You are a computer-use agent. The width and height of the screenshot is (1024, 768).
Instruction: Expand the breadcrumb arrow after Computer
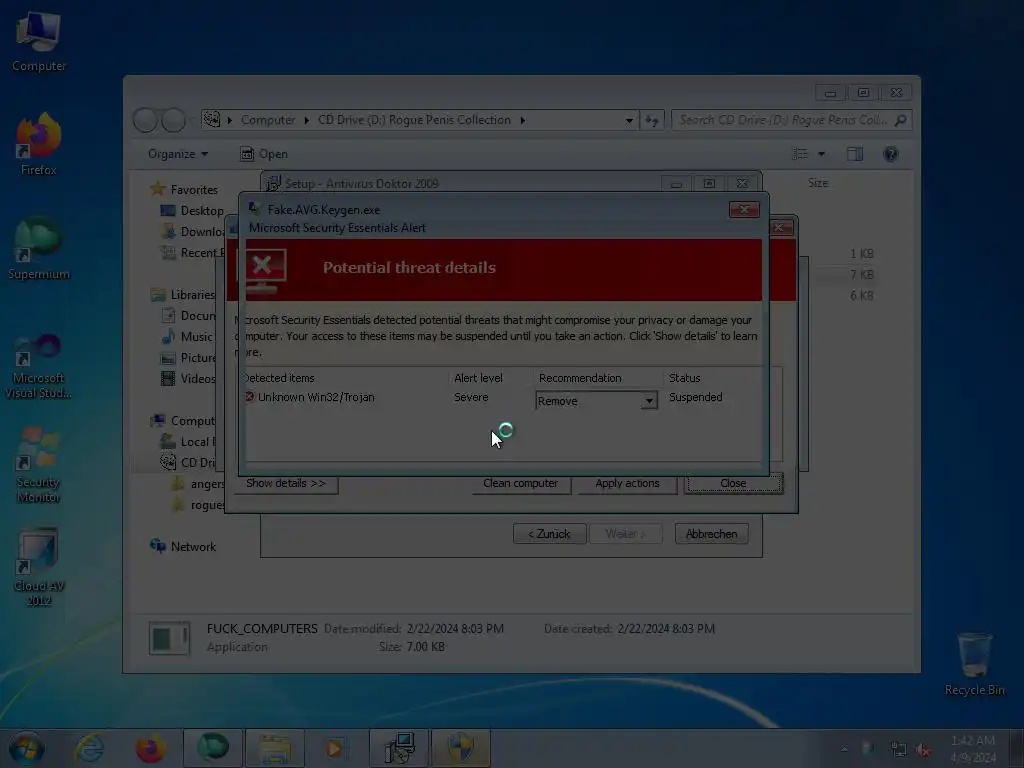pyautogui.click(x=306, y=120)
